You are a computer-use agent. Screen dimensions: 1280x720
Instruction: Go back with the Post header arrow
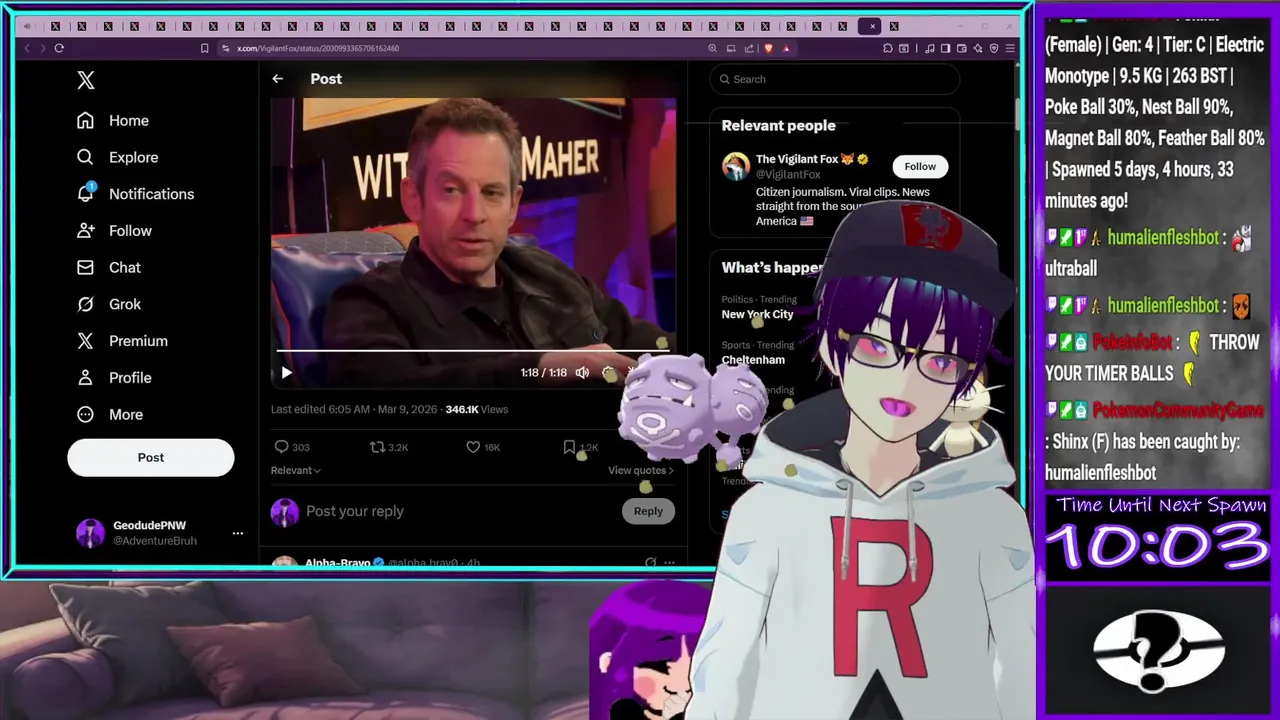(x=278, y=79)
